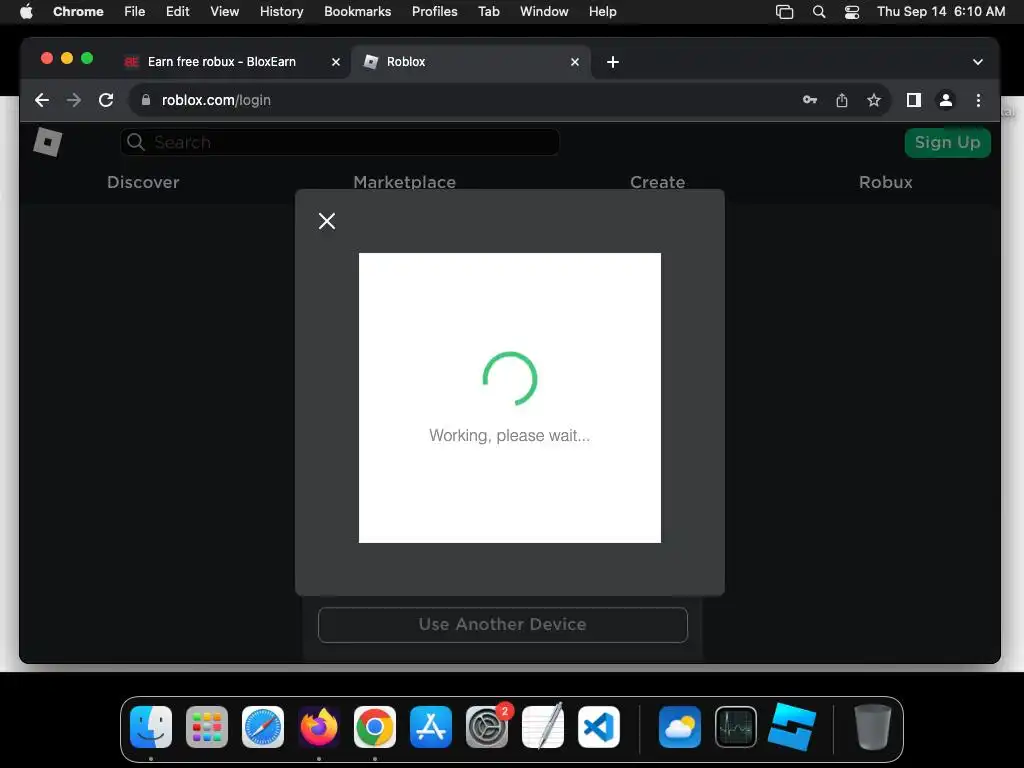
Task: Open TextEdit from the Dock
Action: [x=543, y=727]
